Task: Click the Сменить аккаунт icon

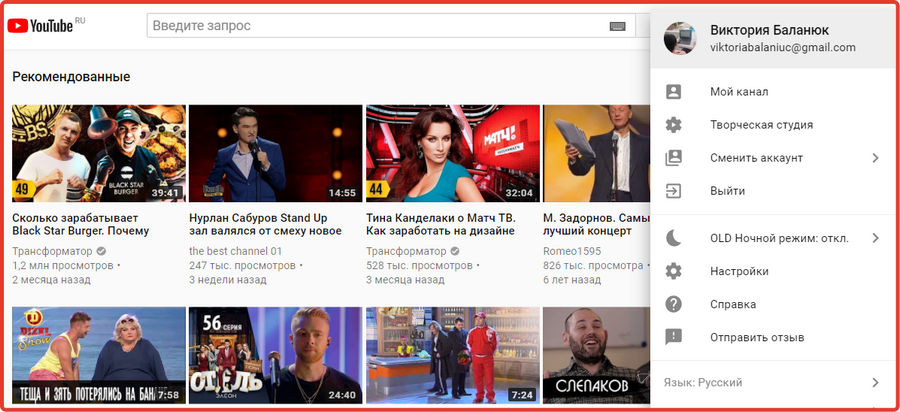Action: pos(673,158)
